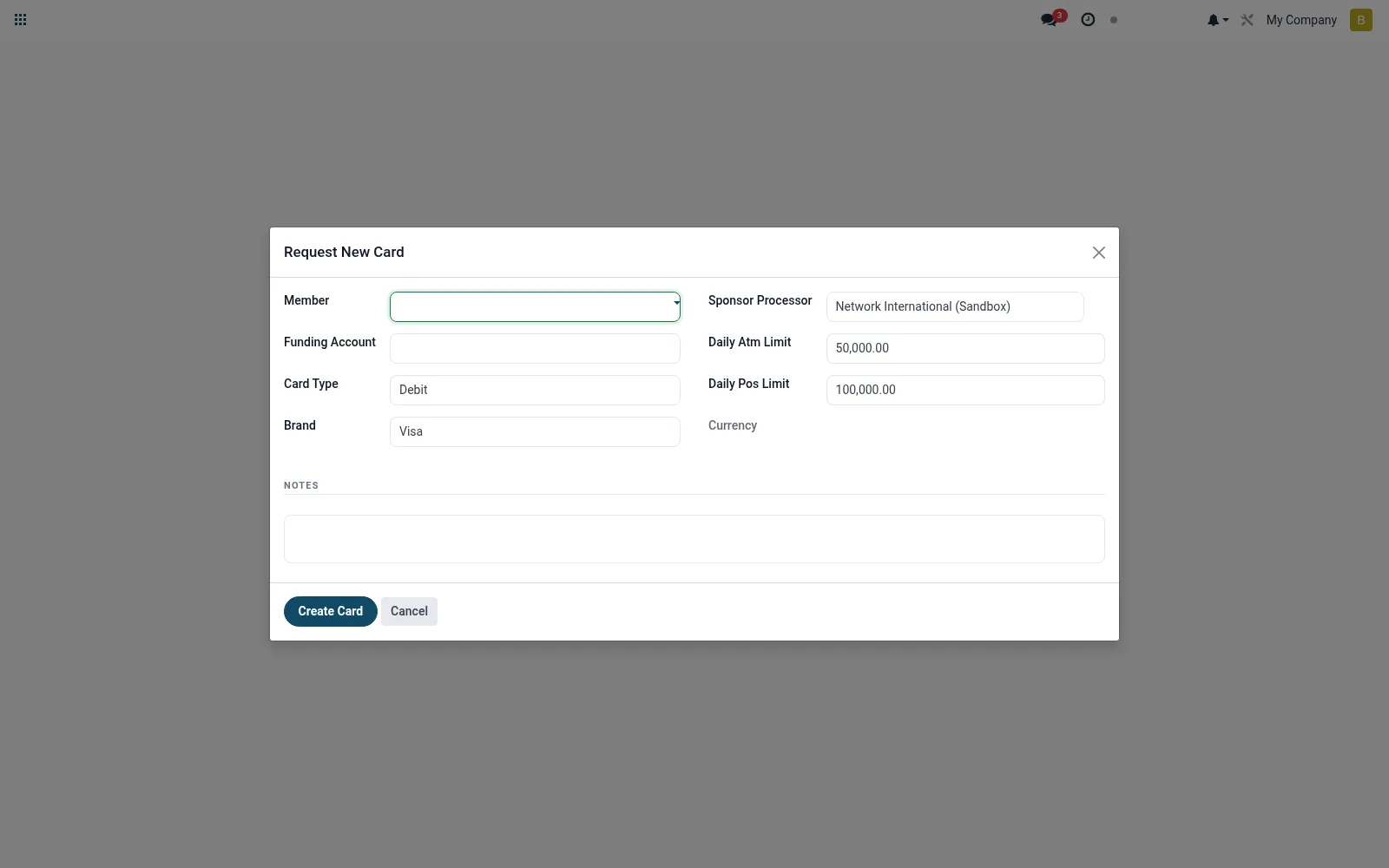Focus the Member input field
Viewport: 1389px width, 868px height.
click(x=530, y=306)
